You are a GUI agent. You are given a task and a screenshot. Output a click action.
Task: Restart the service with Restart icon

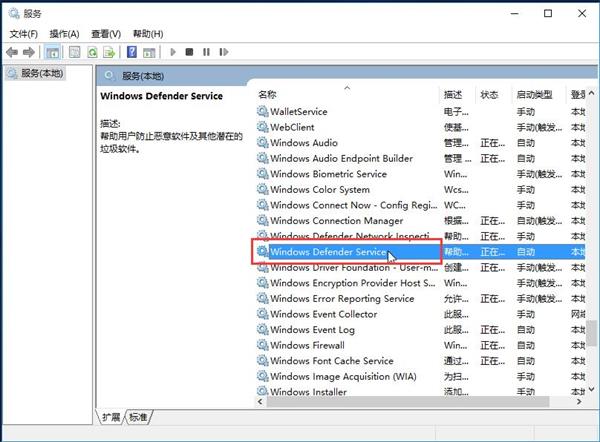[224, 52]
